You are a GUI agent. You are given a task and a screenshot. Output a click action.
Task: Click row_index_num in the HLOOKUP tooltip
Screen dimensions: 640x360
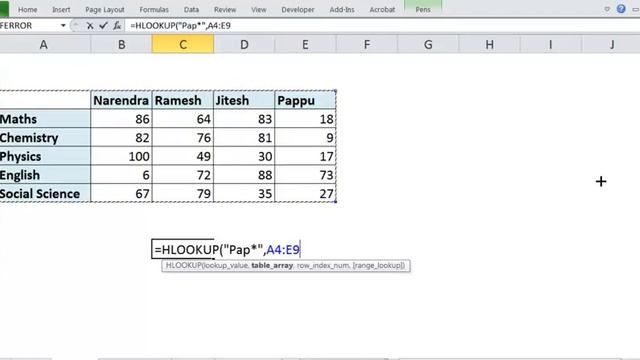coord(323,266)
